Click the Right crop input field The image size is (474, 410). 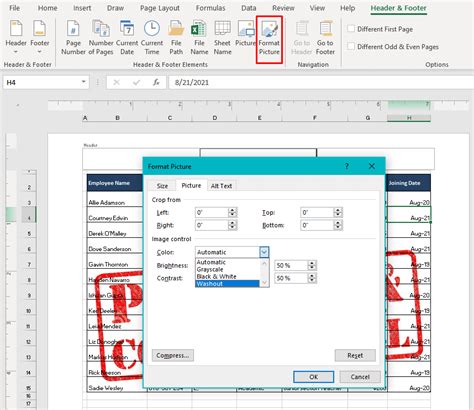212,225
